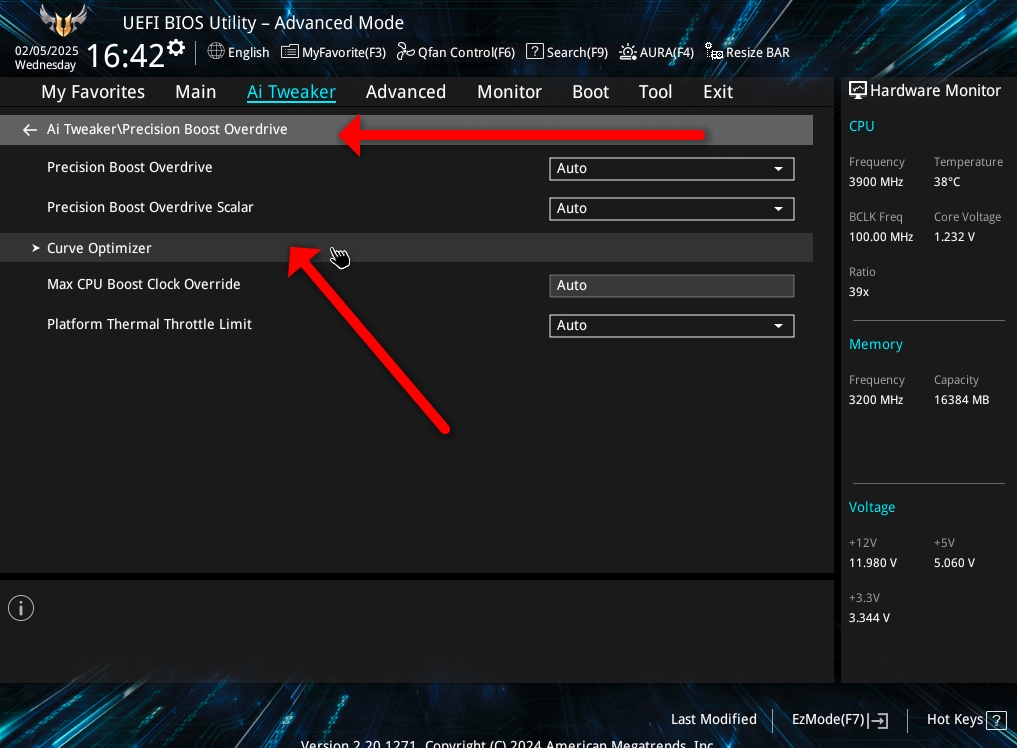Select English language option

248,53
